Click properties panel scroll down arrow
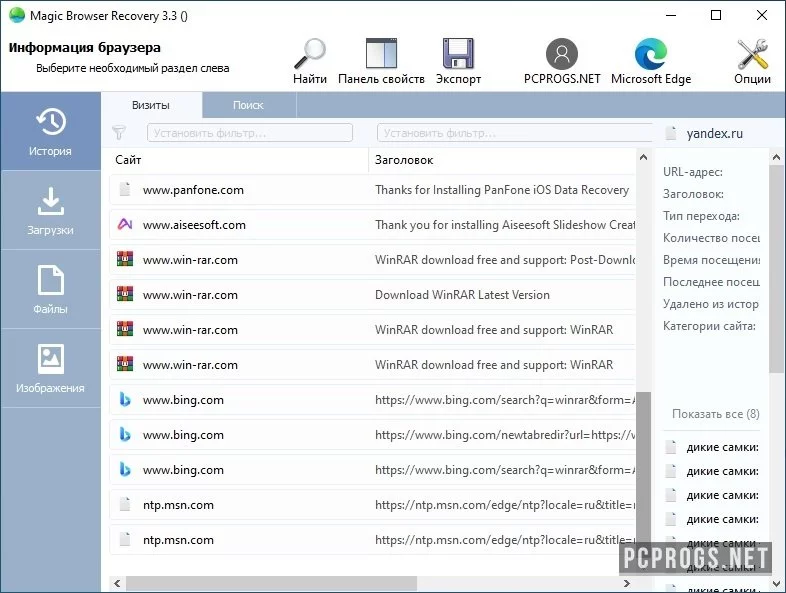Screen dimensions: 786x593 click(776, 583)
